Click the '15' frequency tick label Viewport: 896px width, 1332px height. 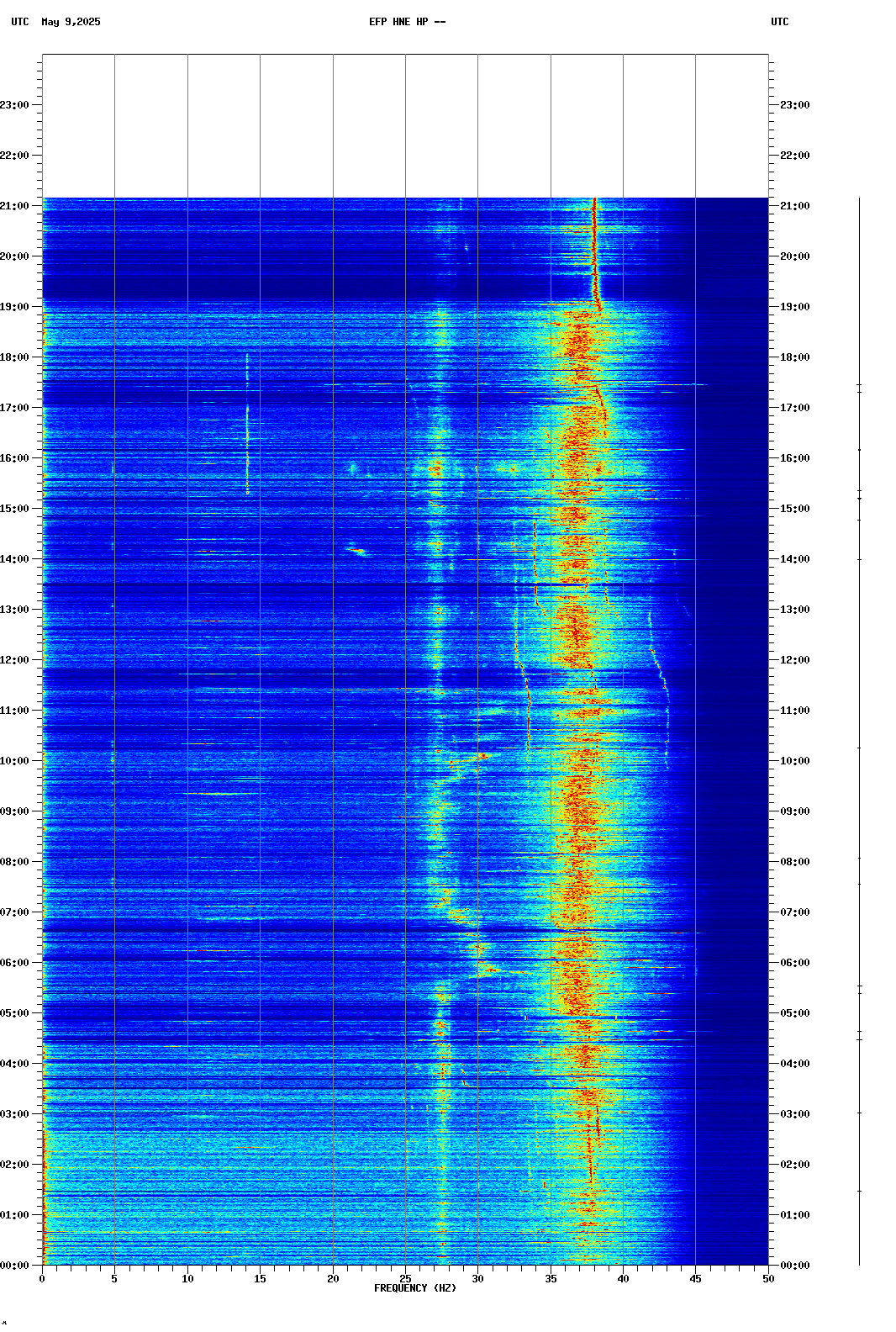pyautogui.click(x=260, y=1279)
